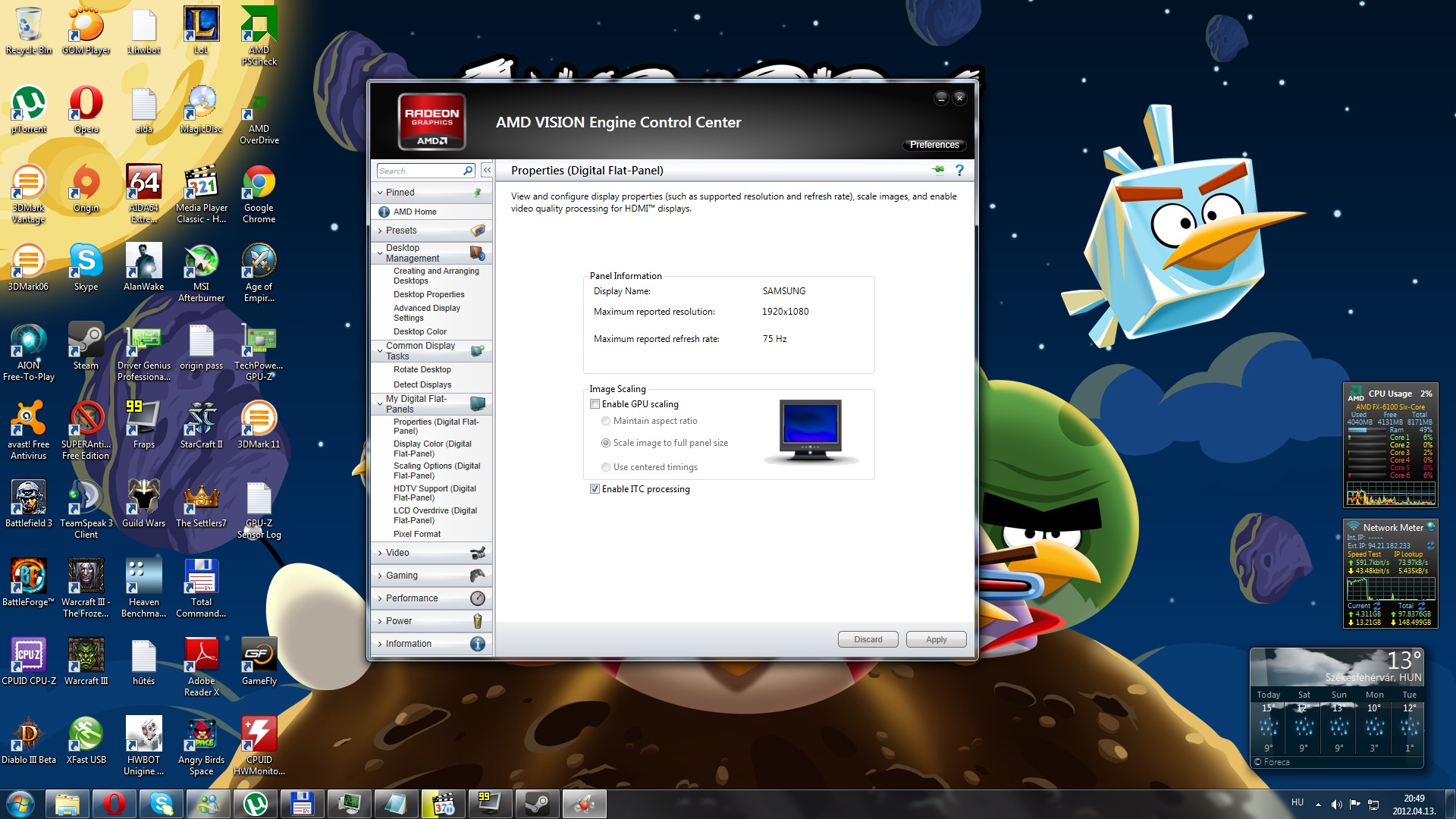Expand the Gaming section
1456x819 pixels.
tap(431, 576)
